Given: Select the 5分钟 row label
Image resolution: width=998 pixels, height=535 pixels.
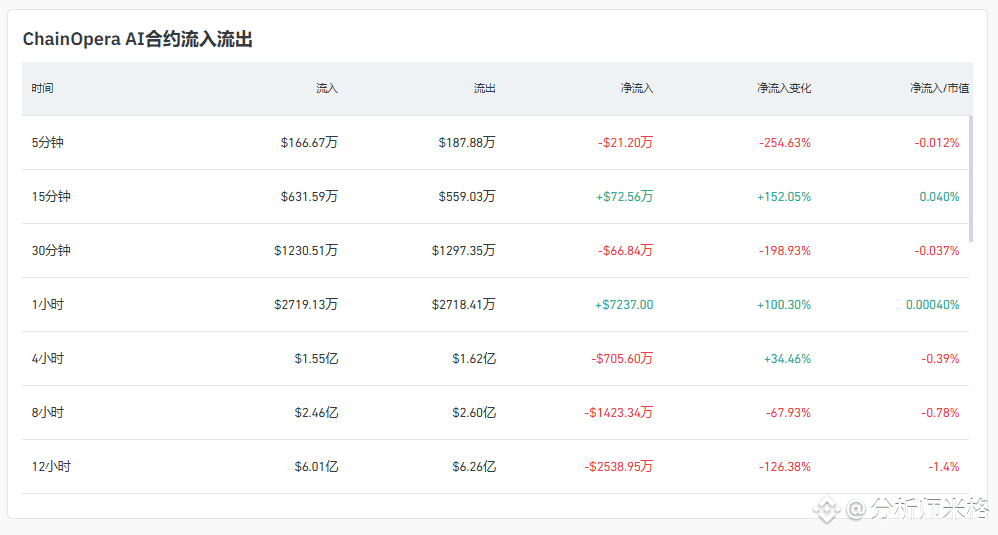Looking at the screenshot, I should [47, 143].
